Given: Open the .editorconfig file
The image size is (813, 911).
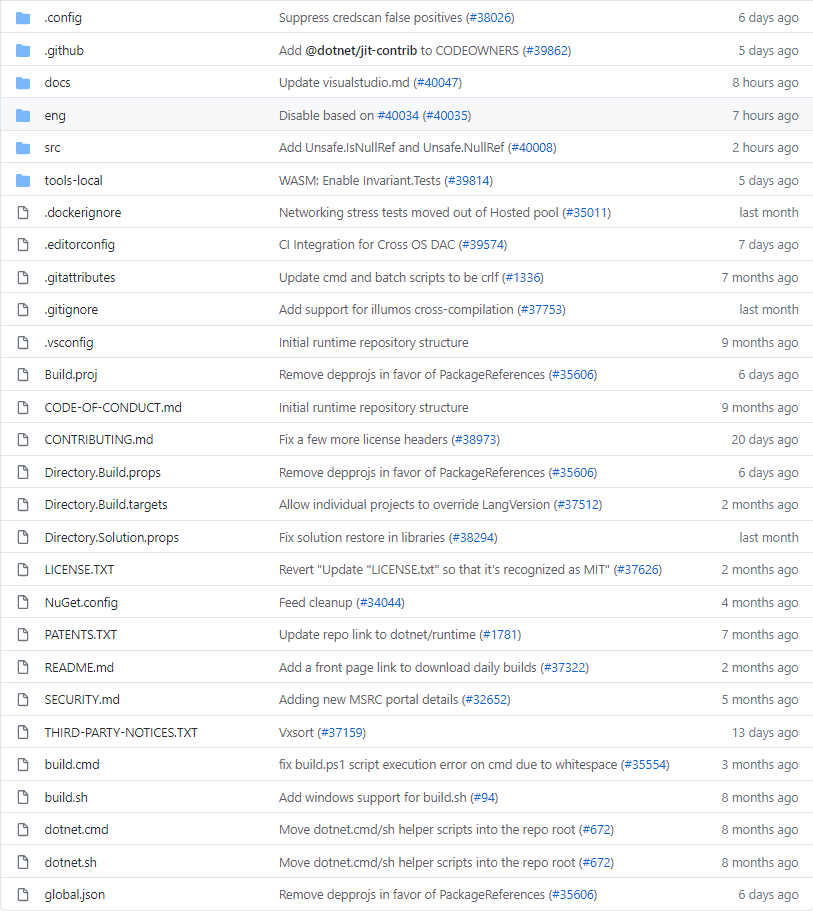Looking at the screenshot, I should tap(82, 245).
